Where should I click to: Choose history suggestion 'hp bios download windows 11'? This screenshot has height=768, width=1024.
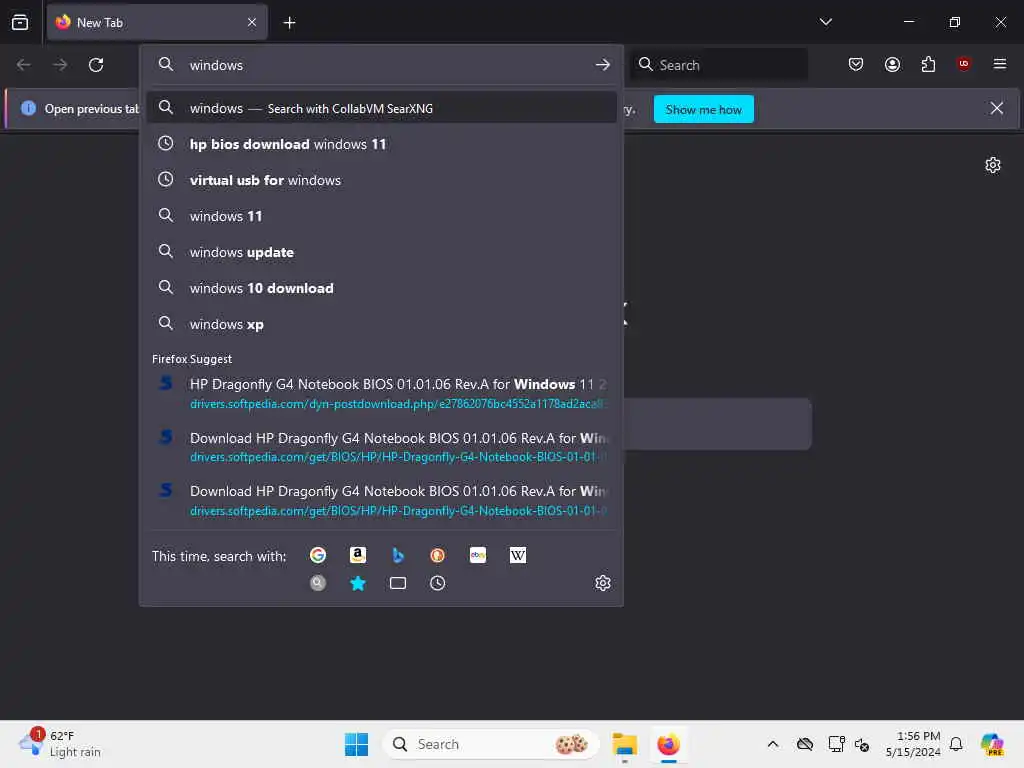[x=381, y=144]
